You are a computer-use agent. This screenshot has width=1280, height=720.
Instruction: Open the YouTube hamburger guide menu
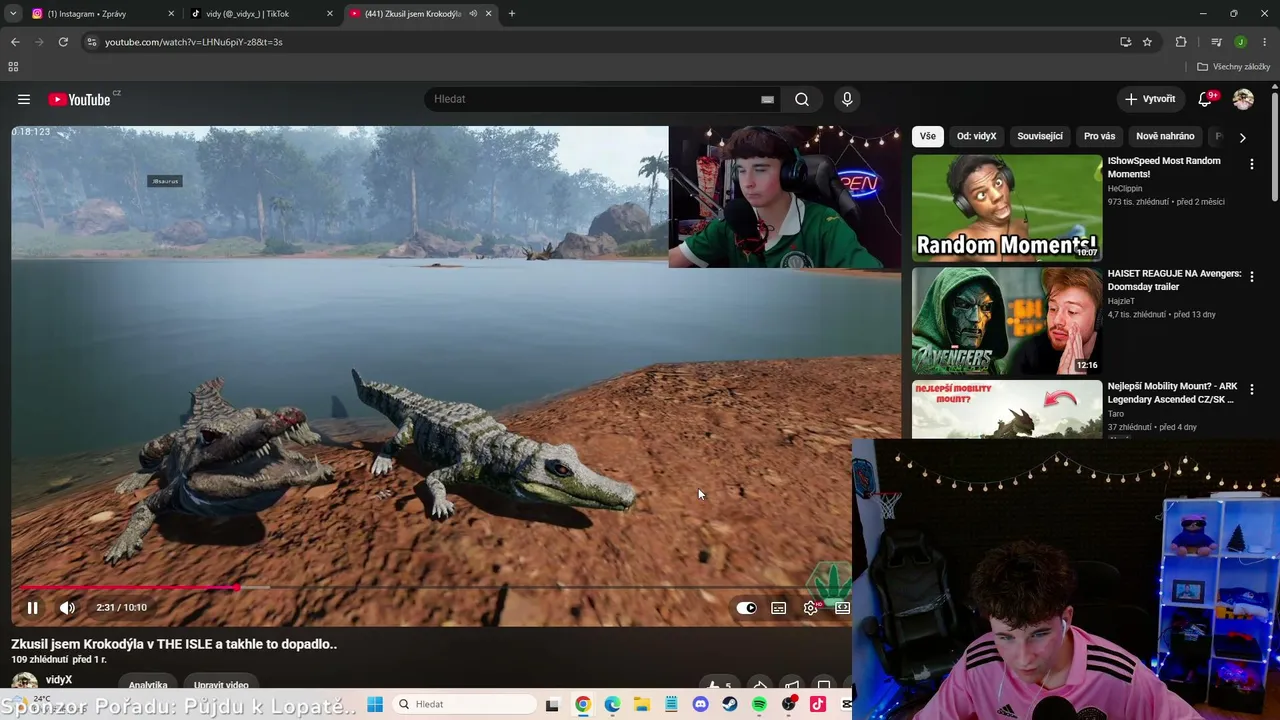[x=24, y=99]
